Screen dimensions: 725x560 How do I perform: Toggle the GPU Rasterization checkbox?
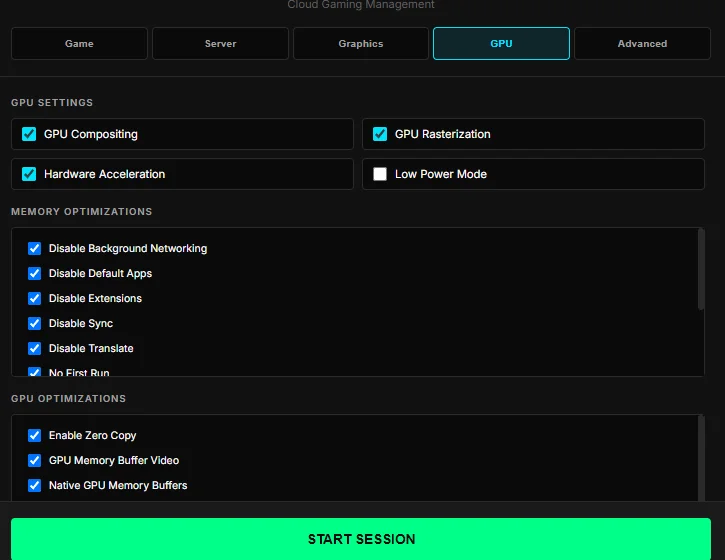click(x=380, y=134)
